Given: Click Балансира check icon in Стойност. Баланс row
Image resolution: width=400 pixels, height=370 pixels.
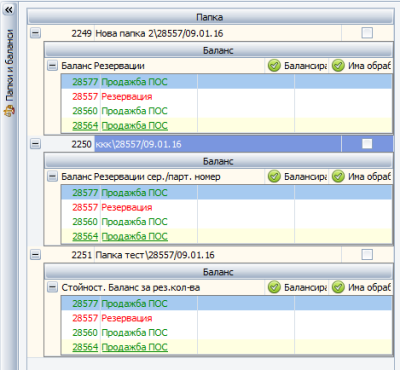Looking at the screenshot, I should [274, 287].
